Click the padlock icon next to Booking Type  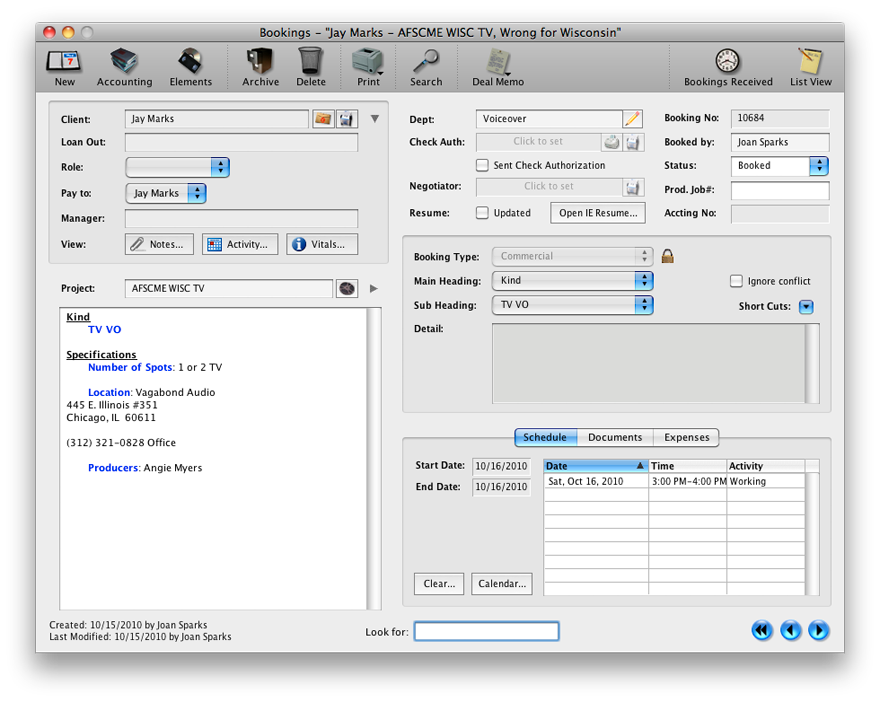coord(667,256)
